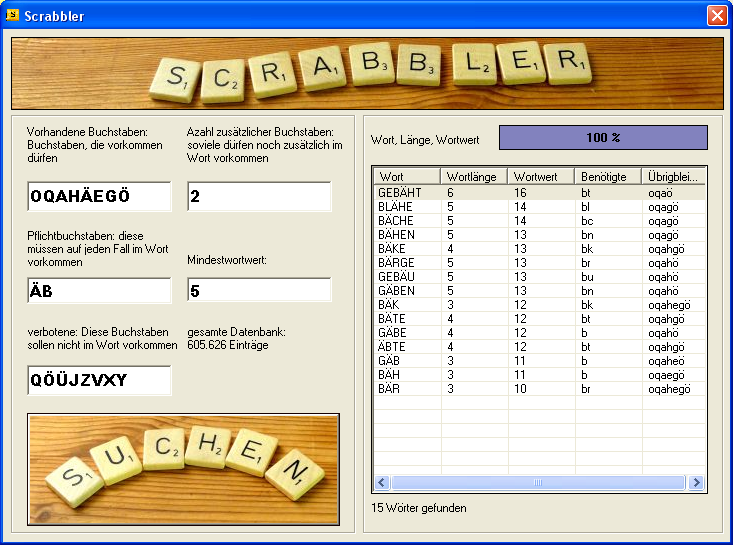Focus the mandatory letters field ÄB

coord(99,291)
